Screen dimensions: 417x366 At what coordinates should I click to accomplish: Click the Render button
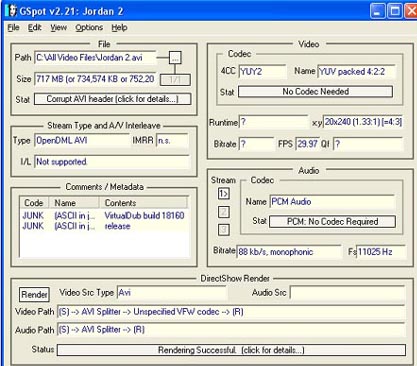point(34,294)
